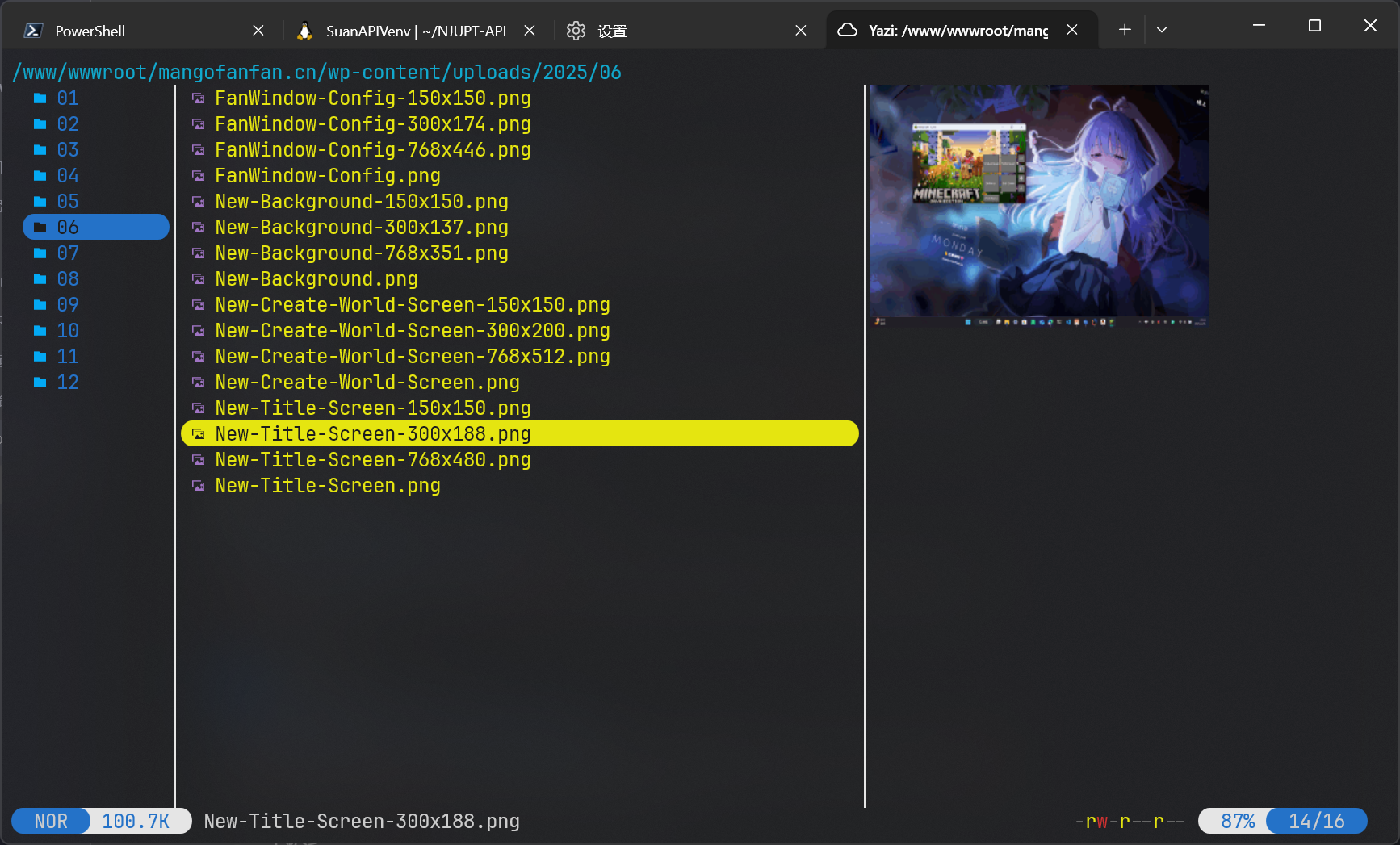Image resolution: width=1400 pixels, height=845 pixels.
Task: Expand the tab profile dropdown chevron
Action: tap(1162, 30)
